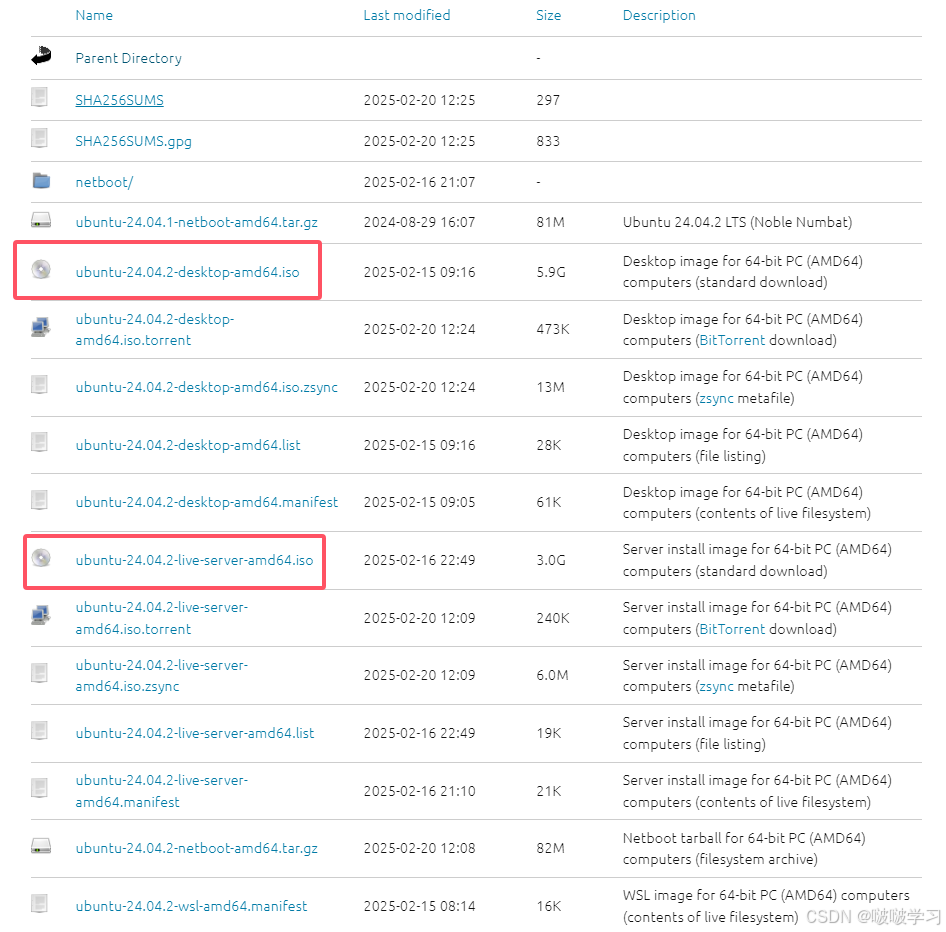Click the 240K size value
Screen dimensions: 946x932
coord(553,618)
